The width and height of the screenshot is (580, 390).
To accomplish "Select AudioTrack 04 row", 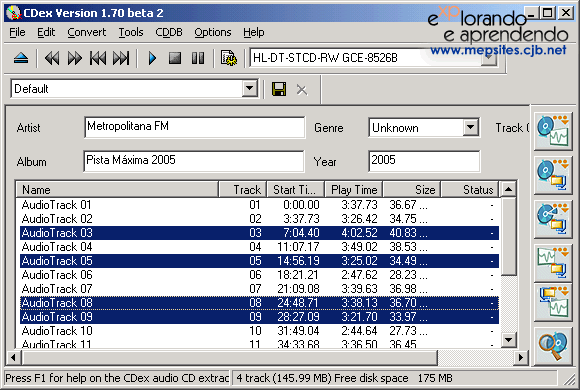I will click(x=259, y=247).
